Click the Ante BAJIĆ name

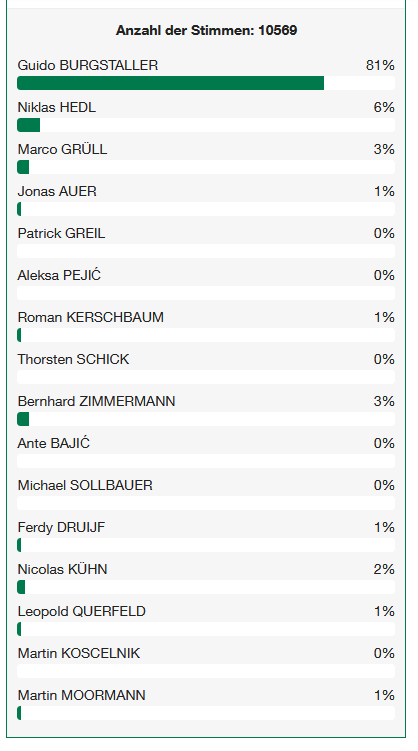click(54, 443)
